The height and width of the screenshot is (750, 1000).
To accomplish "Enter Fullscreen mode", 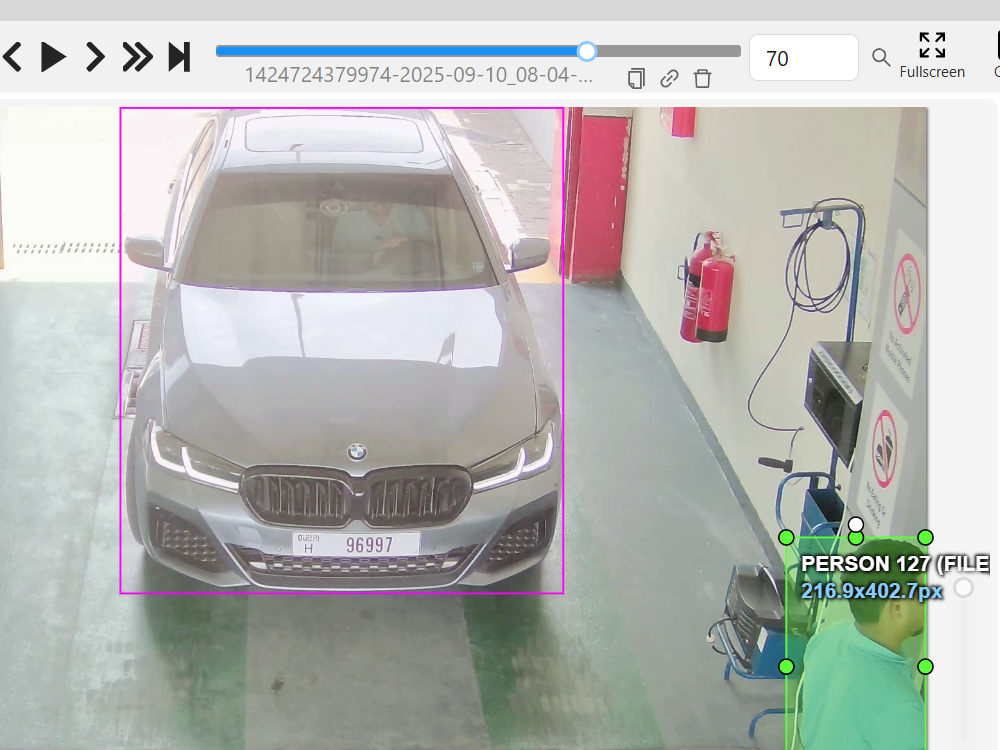I will (932, 56).
